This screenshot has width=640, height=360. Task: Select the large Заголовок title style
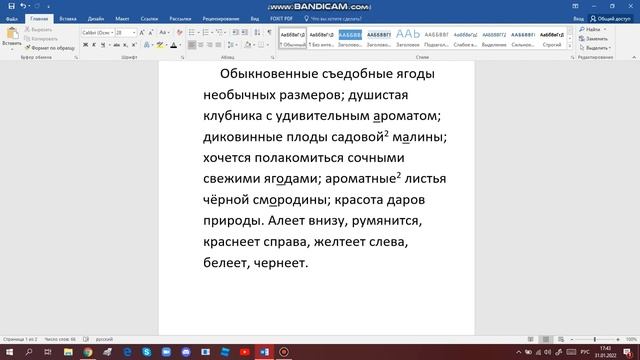408,38
